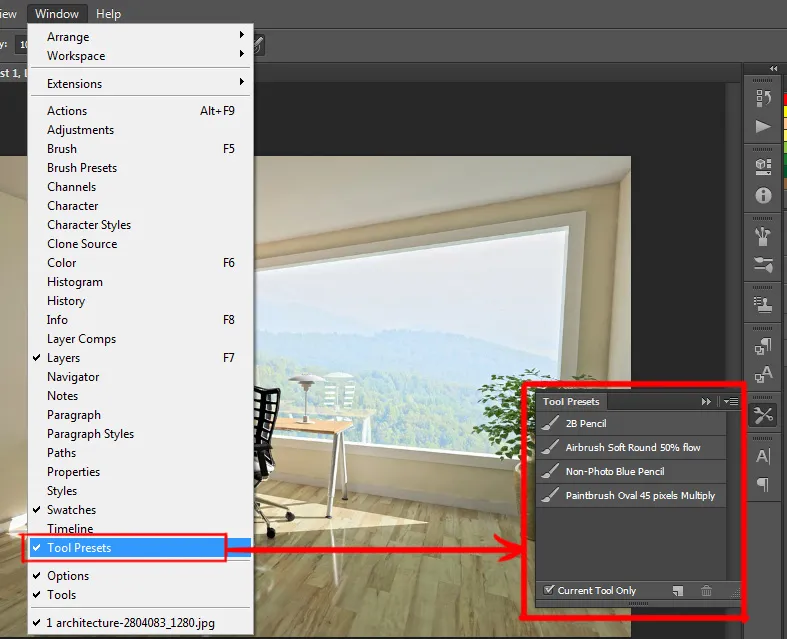
Task: Pick the red swatch at right edge
Action: click(x=785, y=100)
